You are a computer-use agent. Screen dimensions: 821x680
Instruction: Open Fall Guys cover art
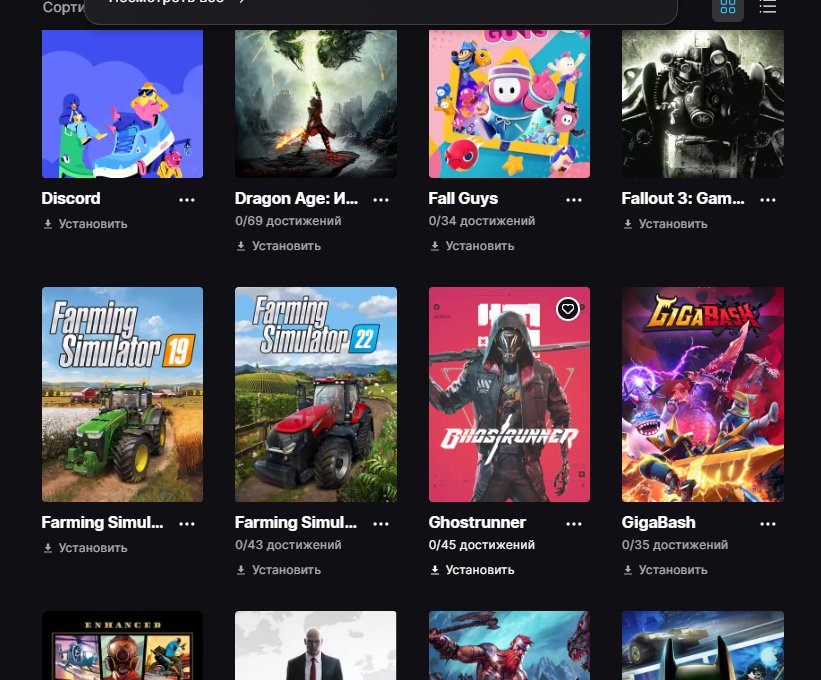click(x=509, y=104)
